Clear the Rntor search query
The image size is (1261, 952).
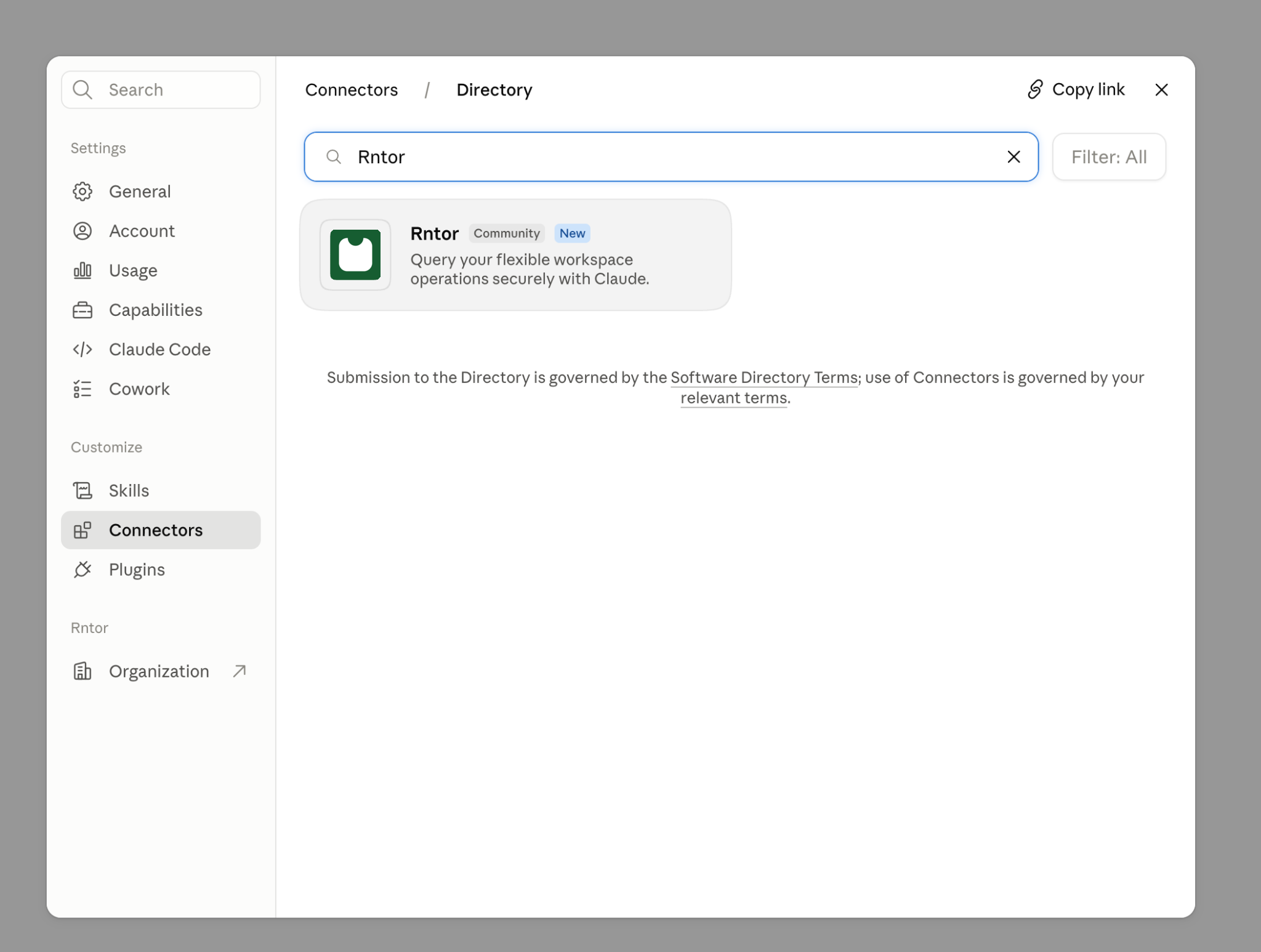(x=1013, y=156)
